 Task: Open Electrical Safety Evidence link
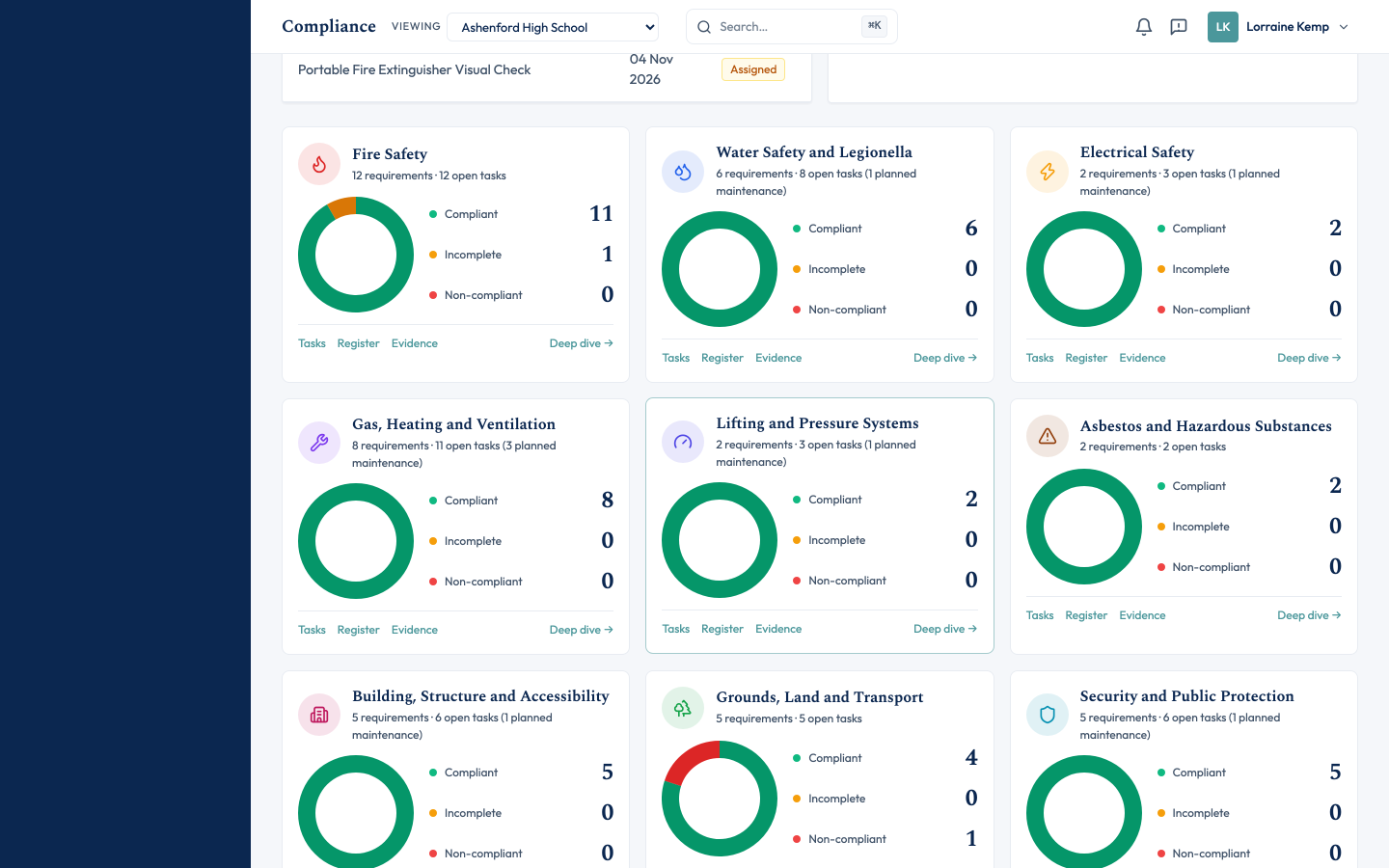(x=1142, y=358)
